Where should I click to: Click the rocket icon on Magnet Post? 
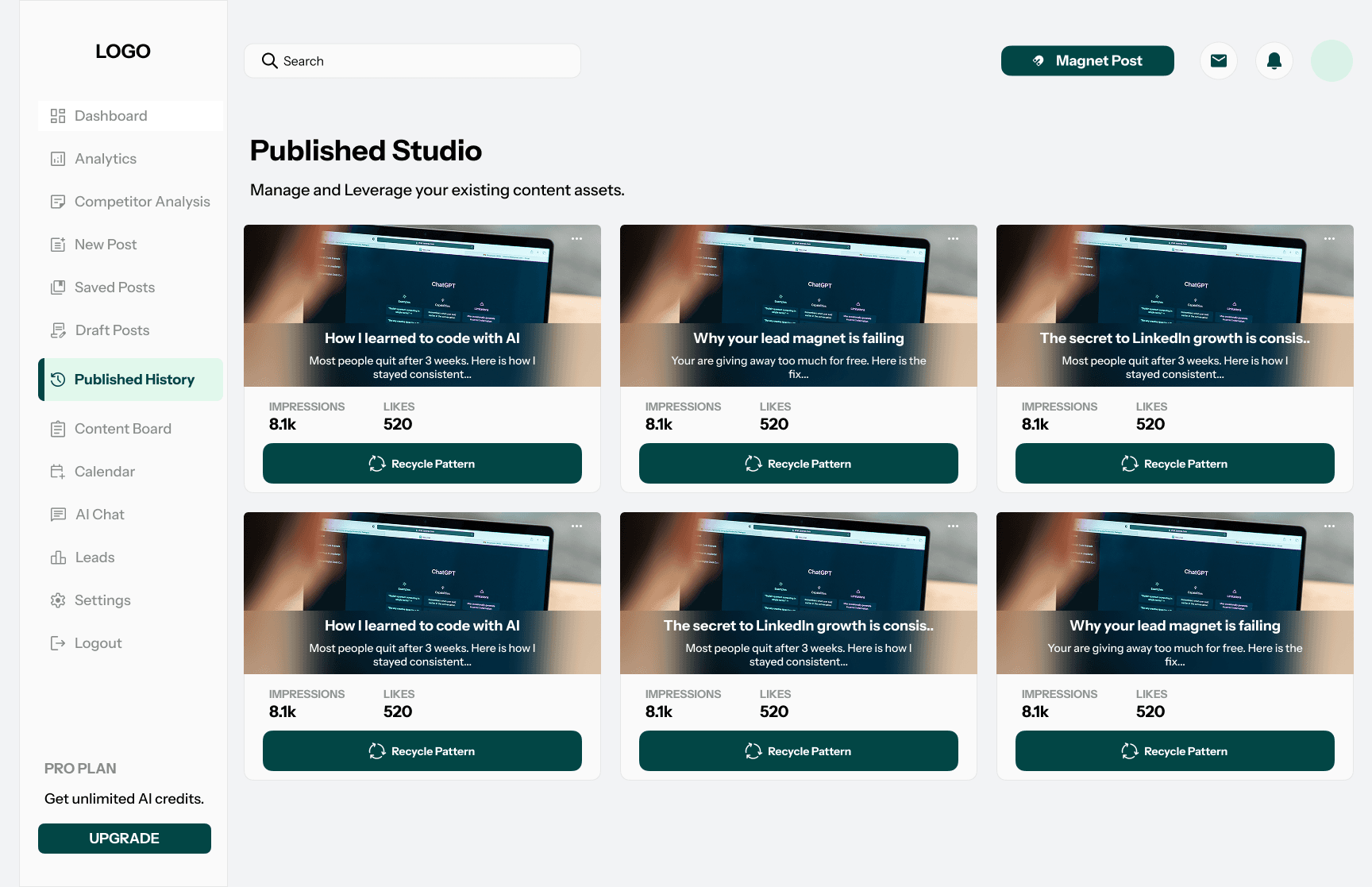coord(1039,61)
